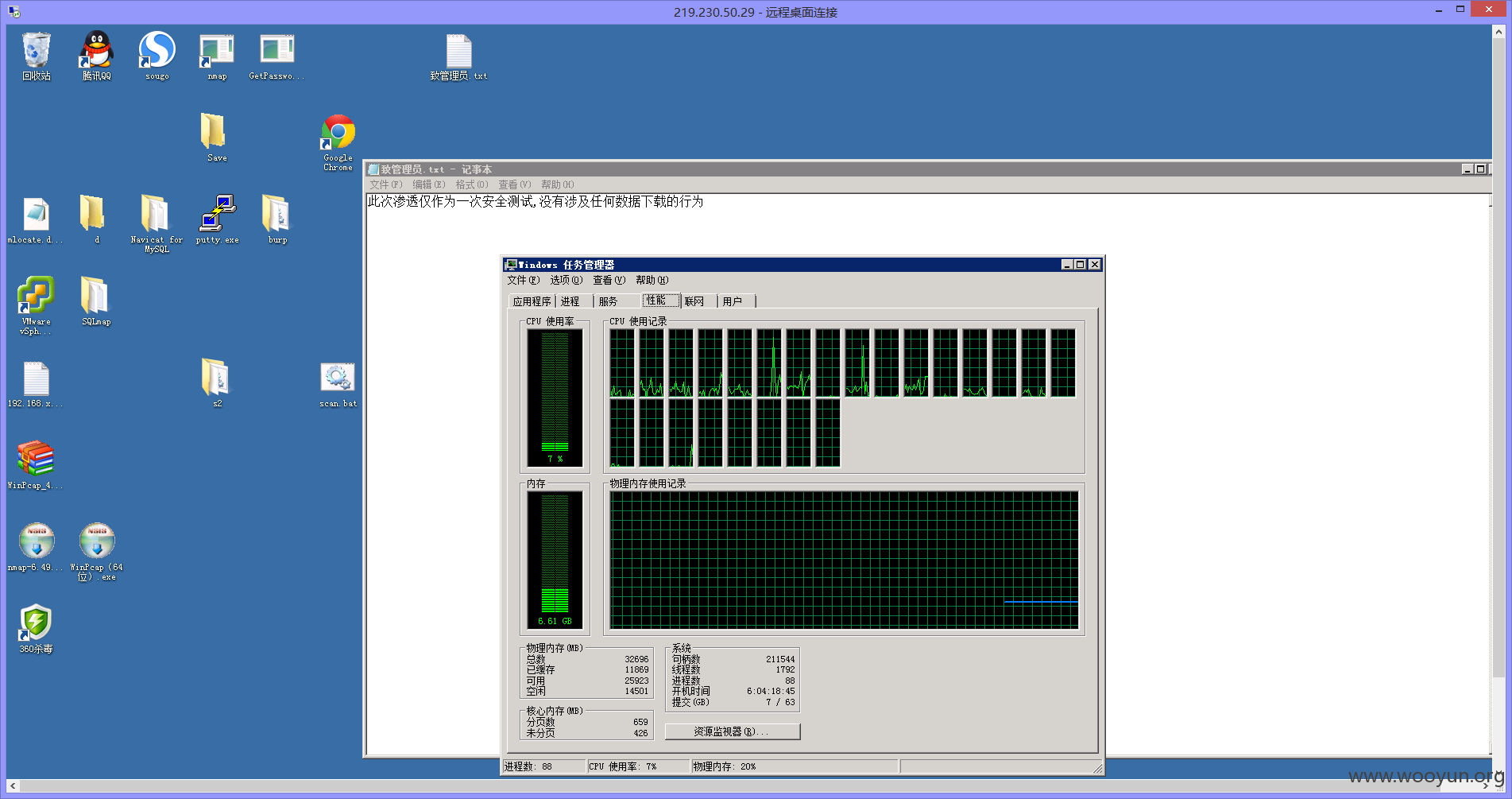This screenshot has height=799, width=1512.
Task: Click the 开机时间 value 6:04:18:45
Action: [x=770, y=692]
